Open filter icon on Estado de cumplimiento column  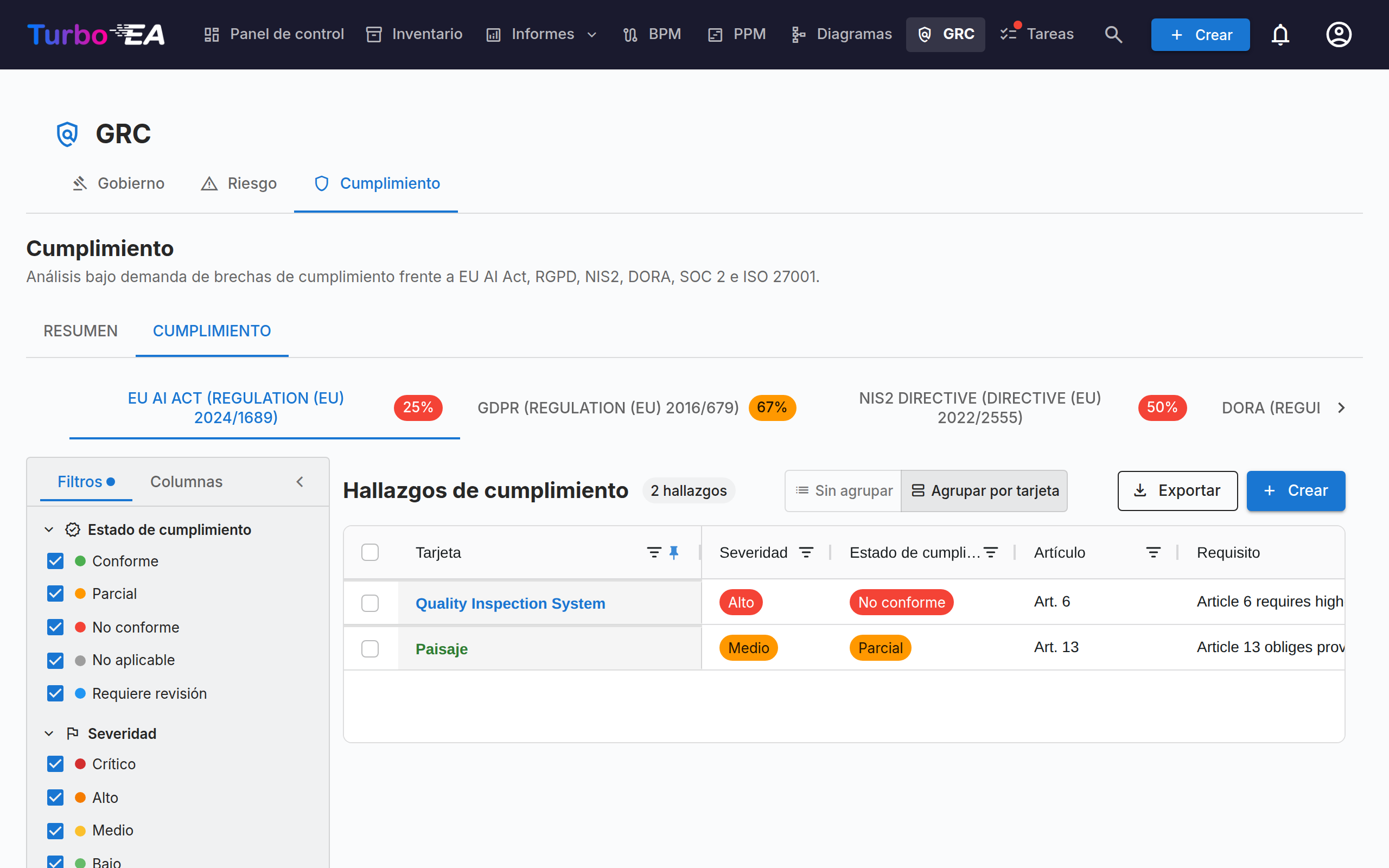(991, 552)
